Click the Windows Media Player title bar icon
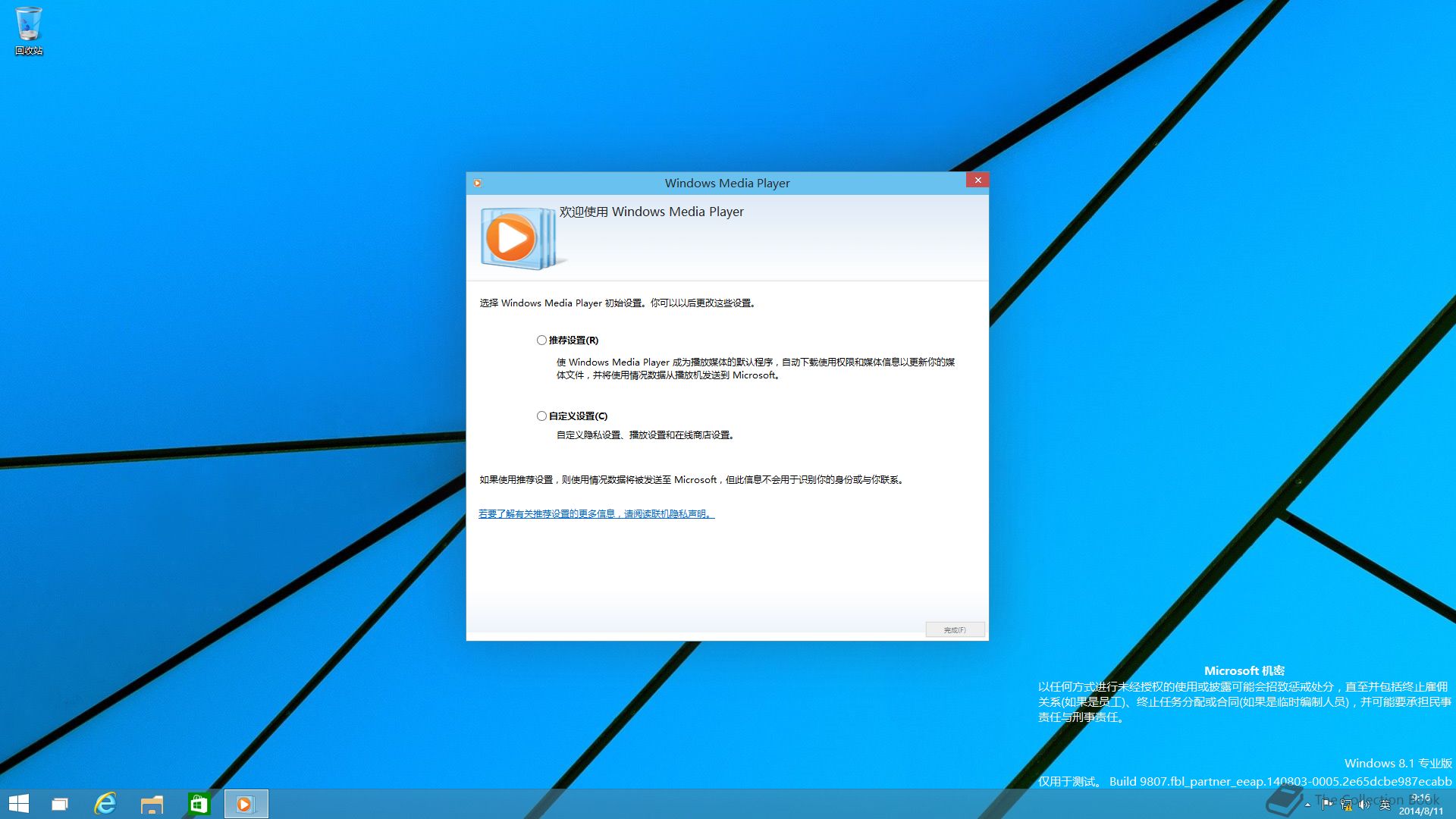Screen dimensions: 1456x819 [x=478, y=183]
